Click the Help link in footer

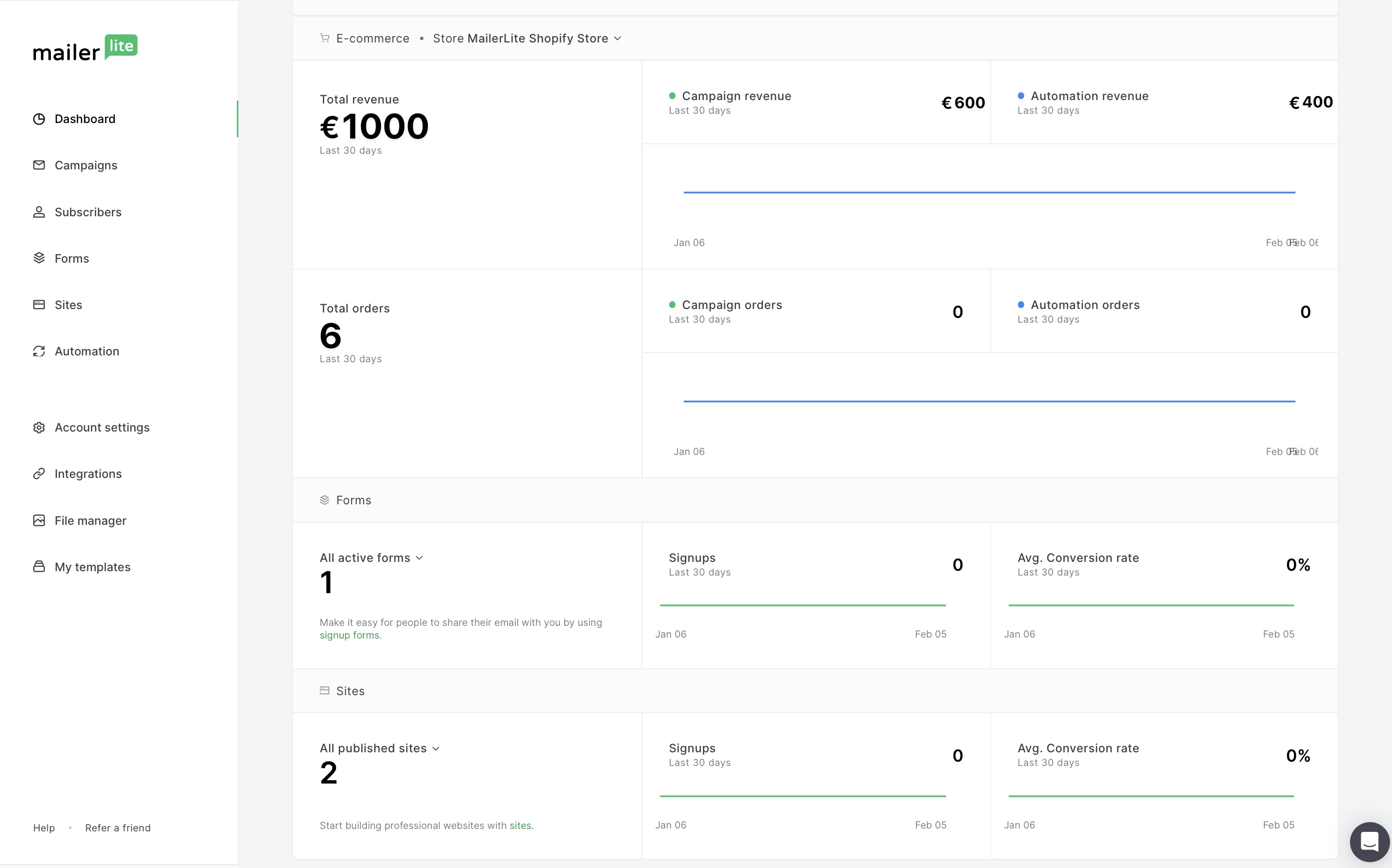(x=43, y=828)
